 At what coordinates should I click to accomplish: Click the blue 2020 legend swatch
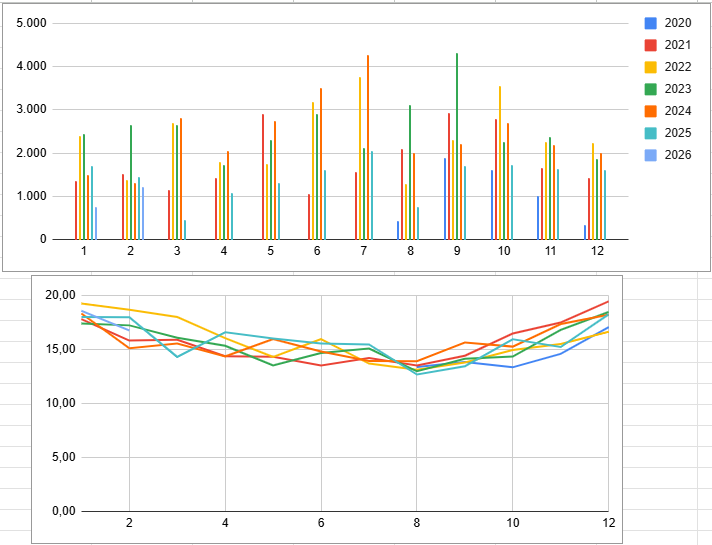coord(651,23)
